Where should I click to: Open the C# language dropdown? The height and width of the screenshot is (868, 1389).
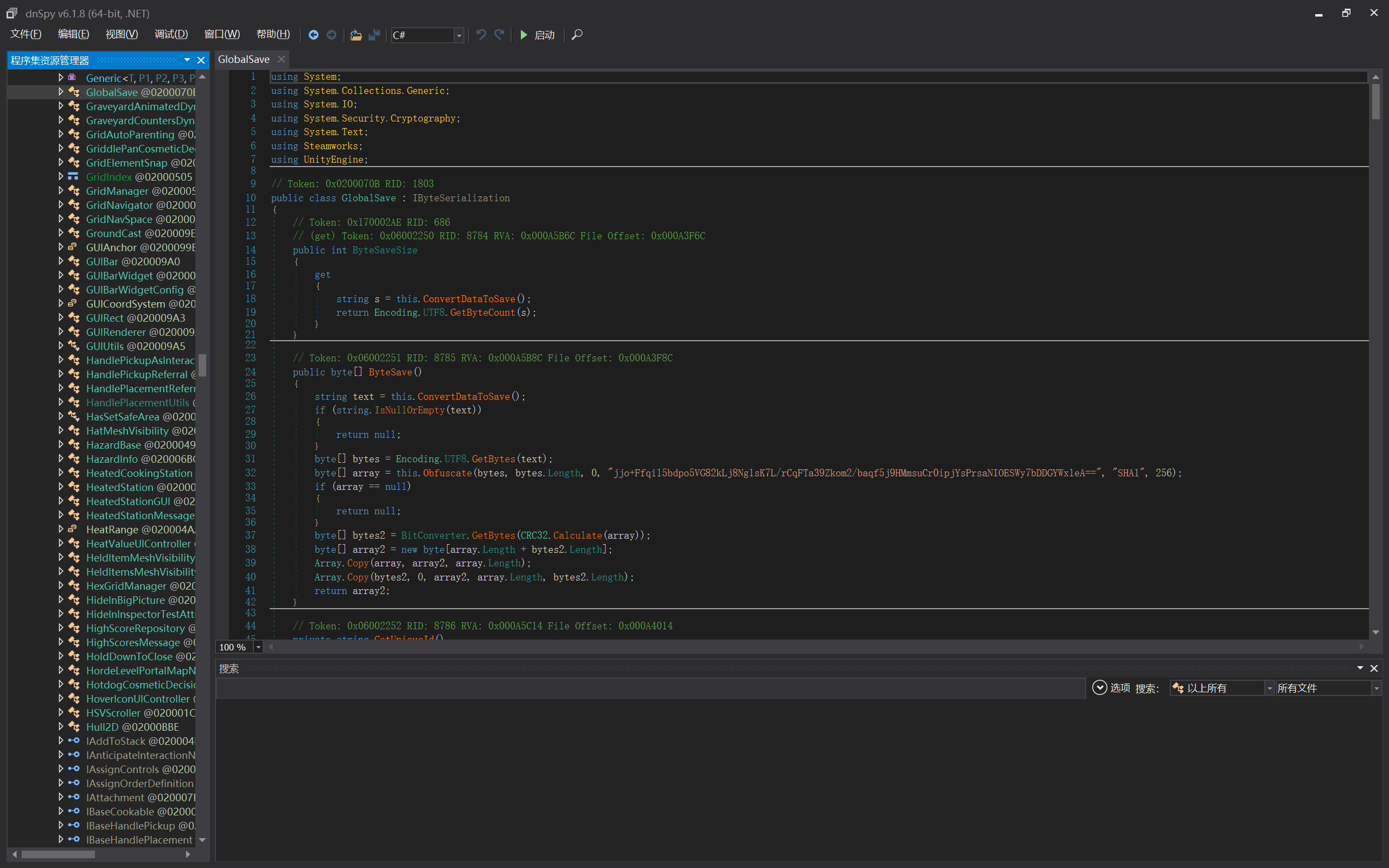click(x=458, y=36)
